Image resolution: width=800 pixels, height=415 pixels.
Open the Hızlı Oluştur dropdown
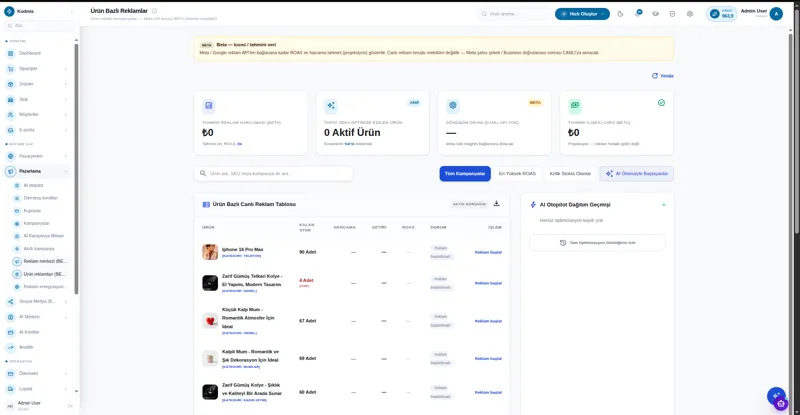click(x=582, y=14)
